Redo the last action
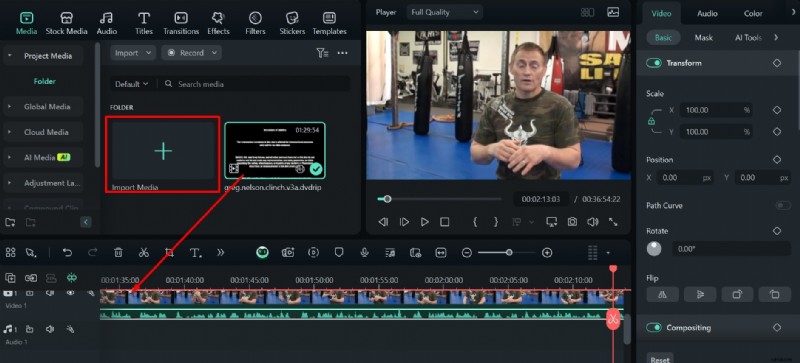800x363 pixels. [93, 253]
